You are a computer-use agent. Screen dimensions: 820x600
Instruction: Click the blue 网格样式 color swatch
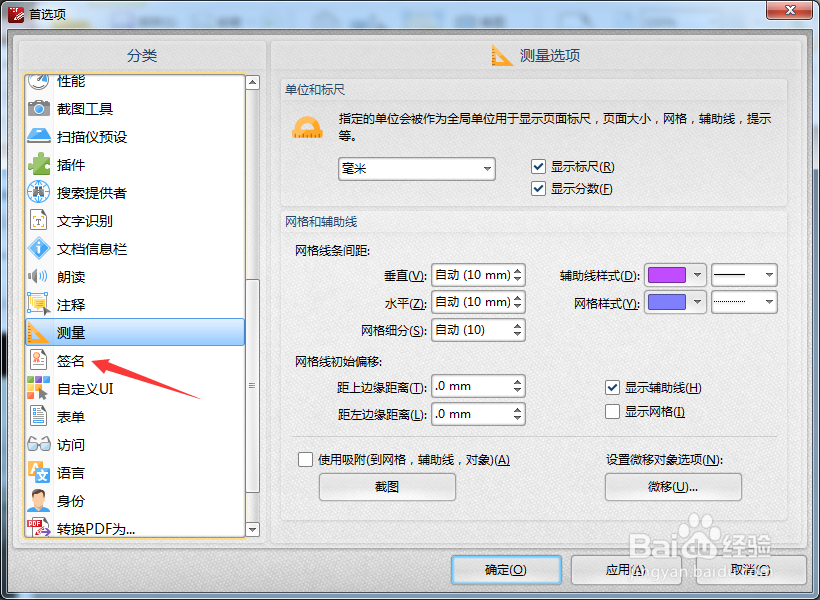click(667, 302)
